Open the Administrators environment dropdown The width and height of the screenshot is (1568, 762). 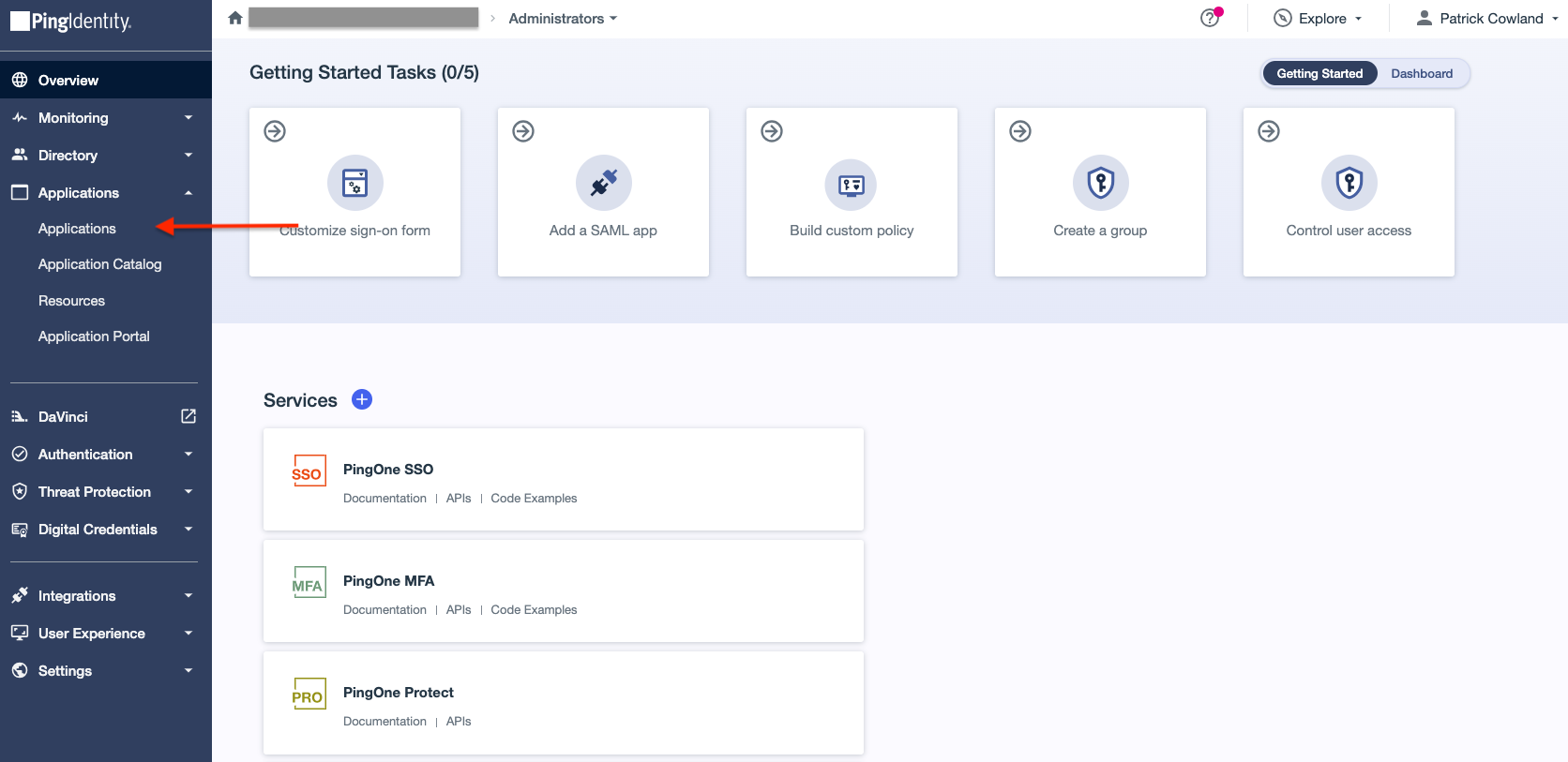point(563,19)
